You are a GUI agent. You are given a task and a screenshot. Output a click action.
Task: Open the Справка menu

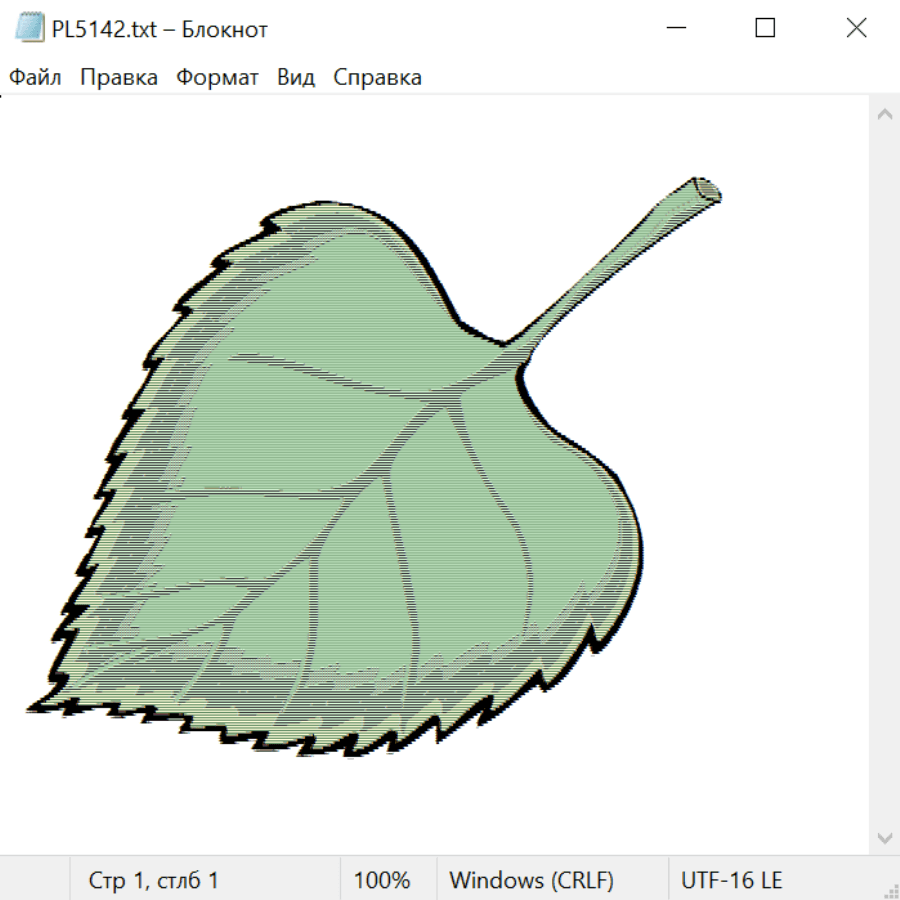click(x=377, y=78)
